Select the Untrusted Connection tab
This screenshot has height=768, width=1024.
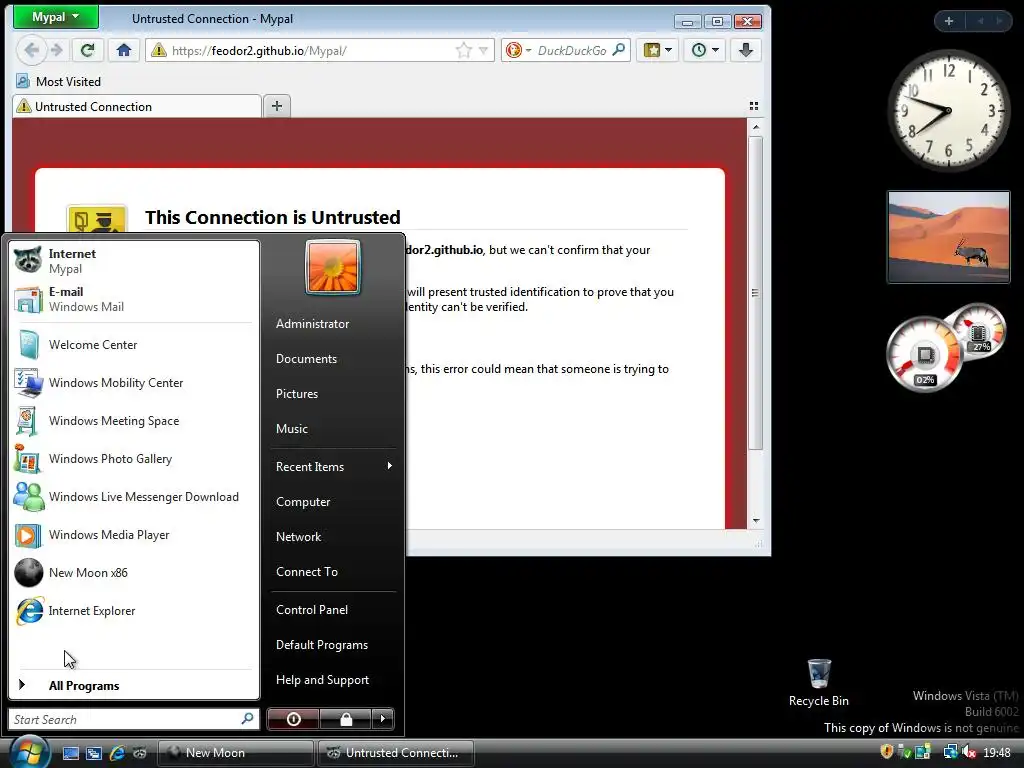[x=137, y=106]
